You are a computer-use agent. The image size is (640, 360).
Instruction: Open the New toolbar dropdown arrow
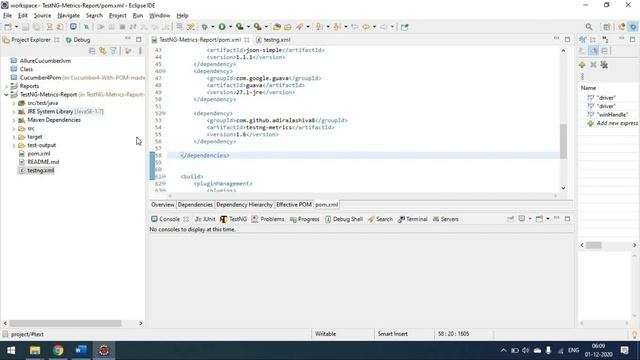click(x=16, y=27)
